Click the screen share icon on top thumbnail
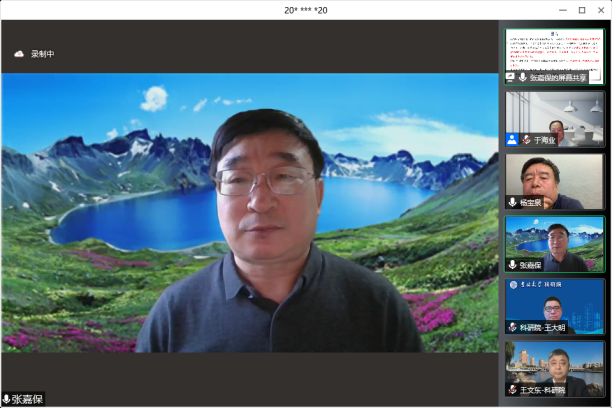 510,76
